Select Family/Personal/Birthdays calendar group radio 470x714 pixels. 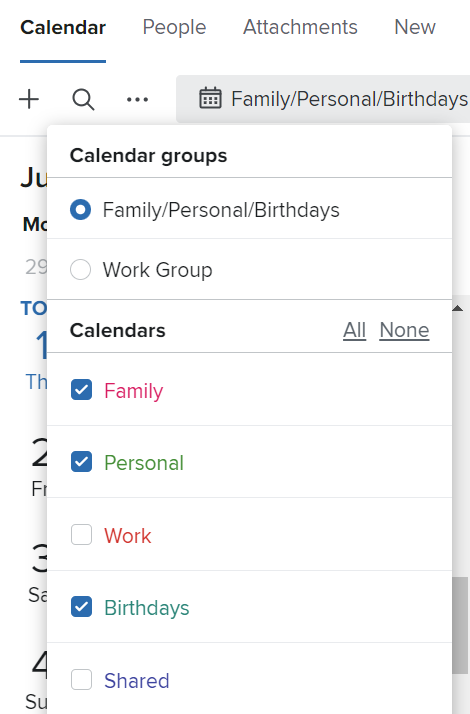tap(81, 210)
